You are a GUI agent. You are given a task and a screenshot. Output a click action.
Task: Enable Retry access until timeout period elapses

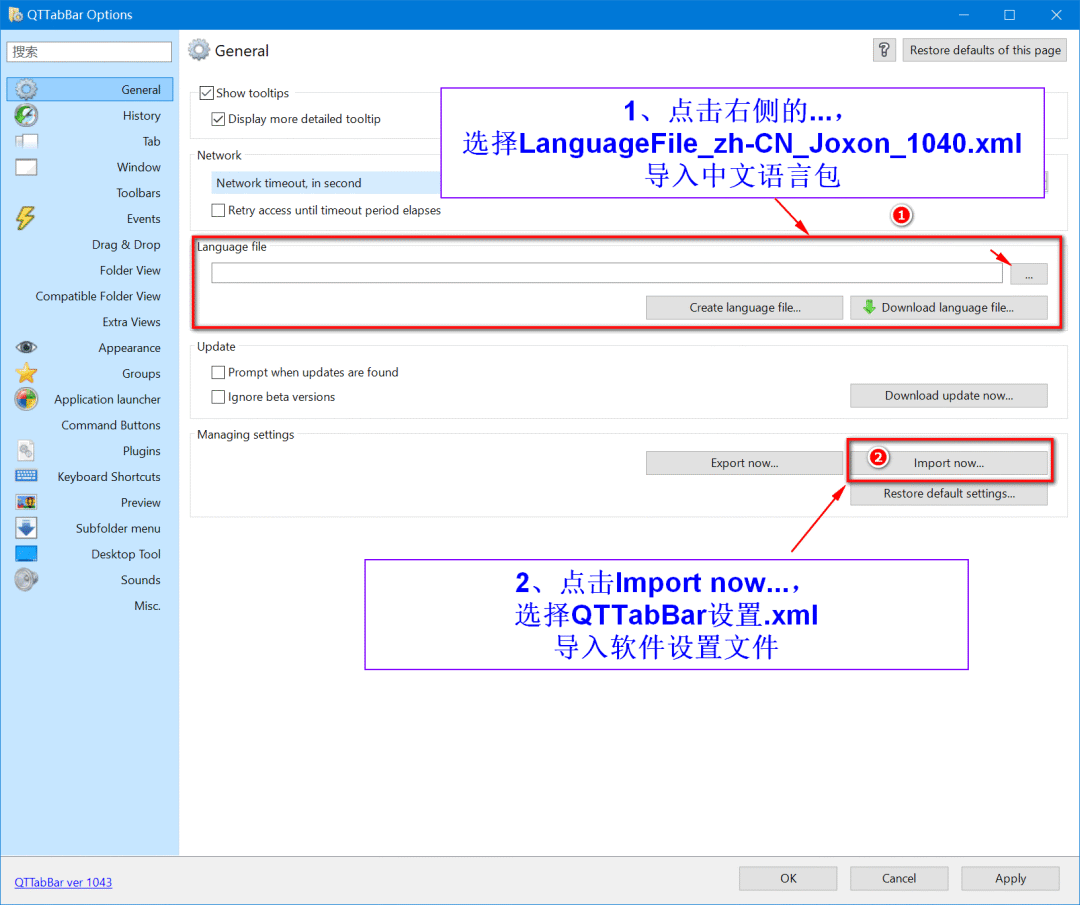click(218, 210)
